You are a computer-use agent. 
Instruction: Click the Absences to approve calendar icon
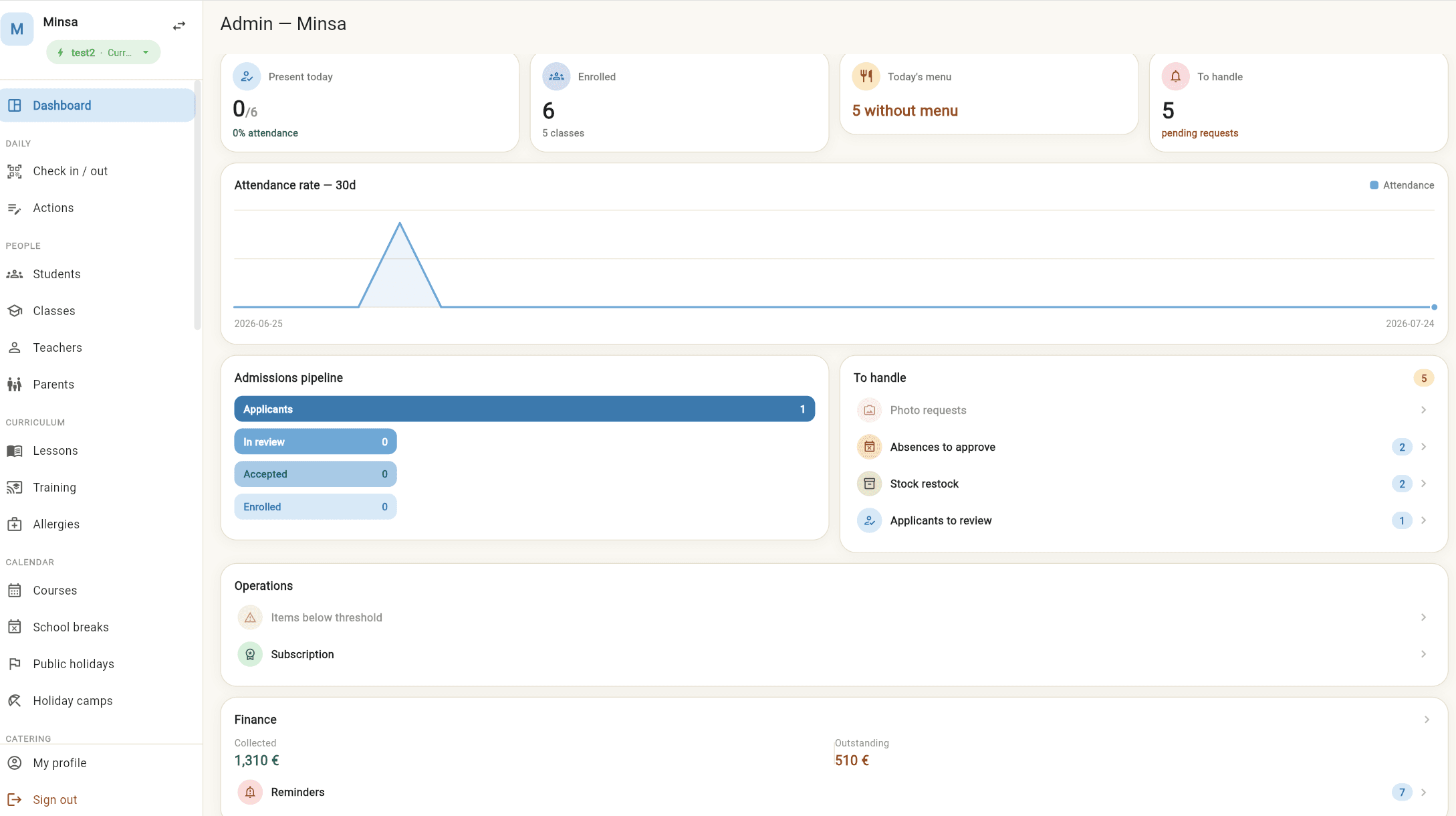pos(869,447)
